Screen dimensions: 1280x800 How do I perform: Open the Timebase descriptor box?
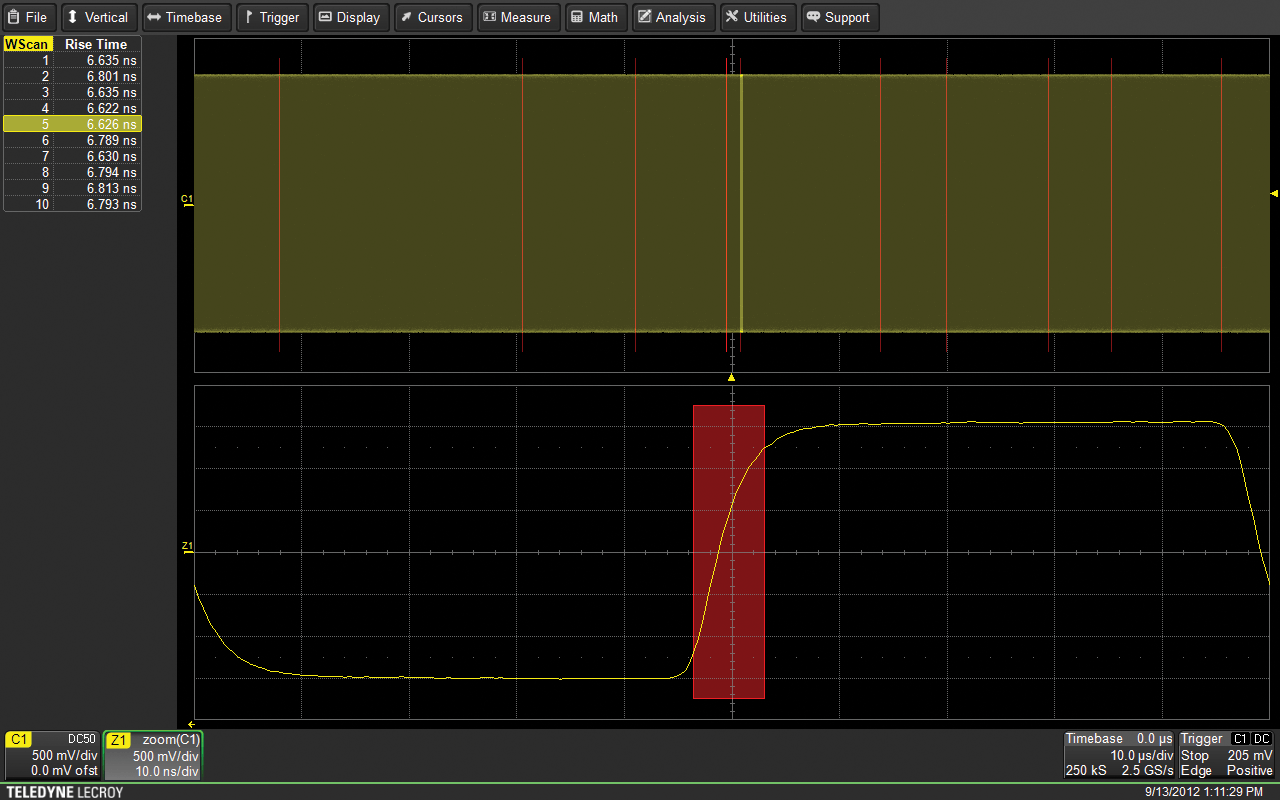click(x=1118, y=755)
